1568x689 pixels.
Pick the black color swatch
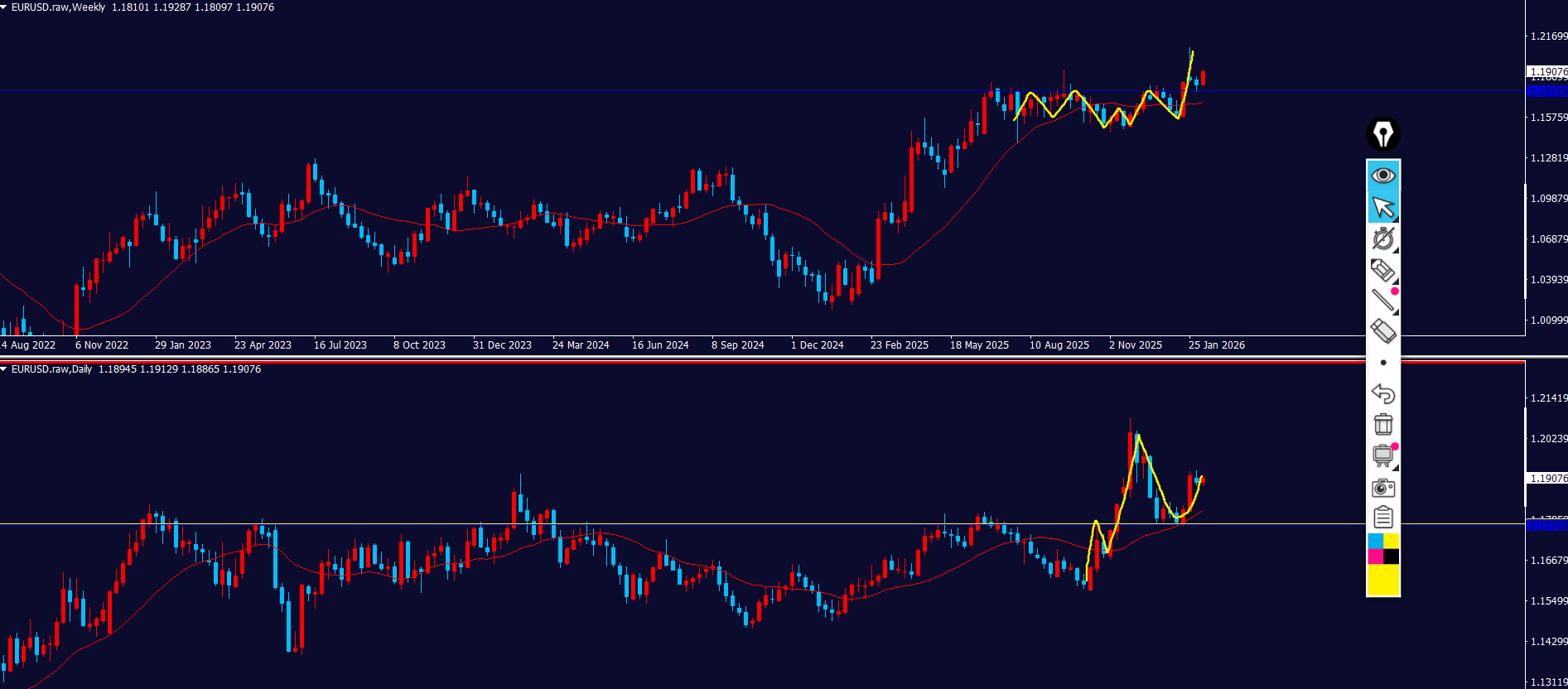tap(1391, 556)
